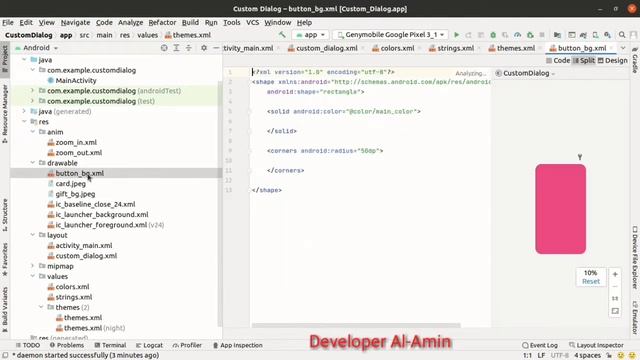Open the Android project view dropdown
Image resolution: width=640 pixels, height=360 pixels.
(x=36, y=48)
